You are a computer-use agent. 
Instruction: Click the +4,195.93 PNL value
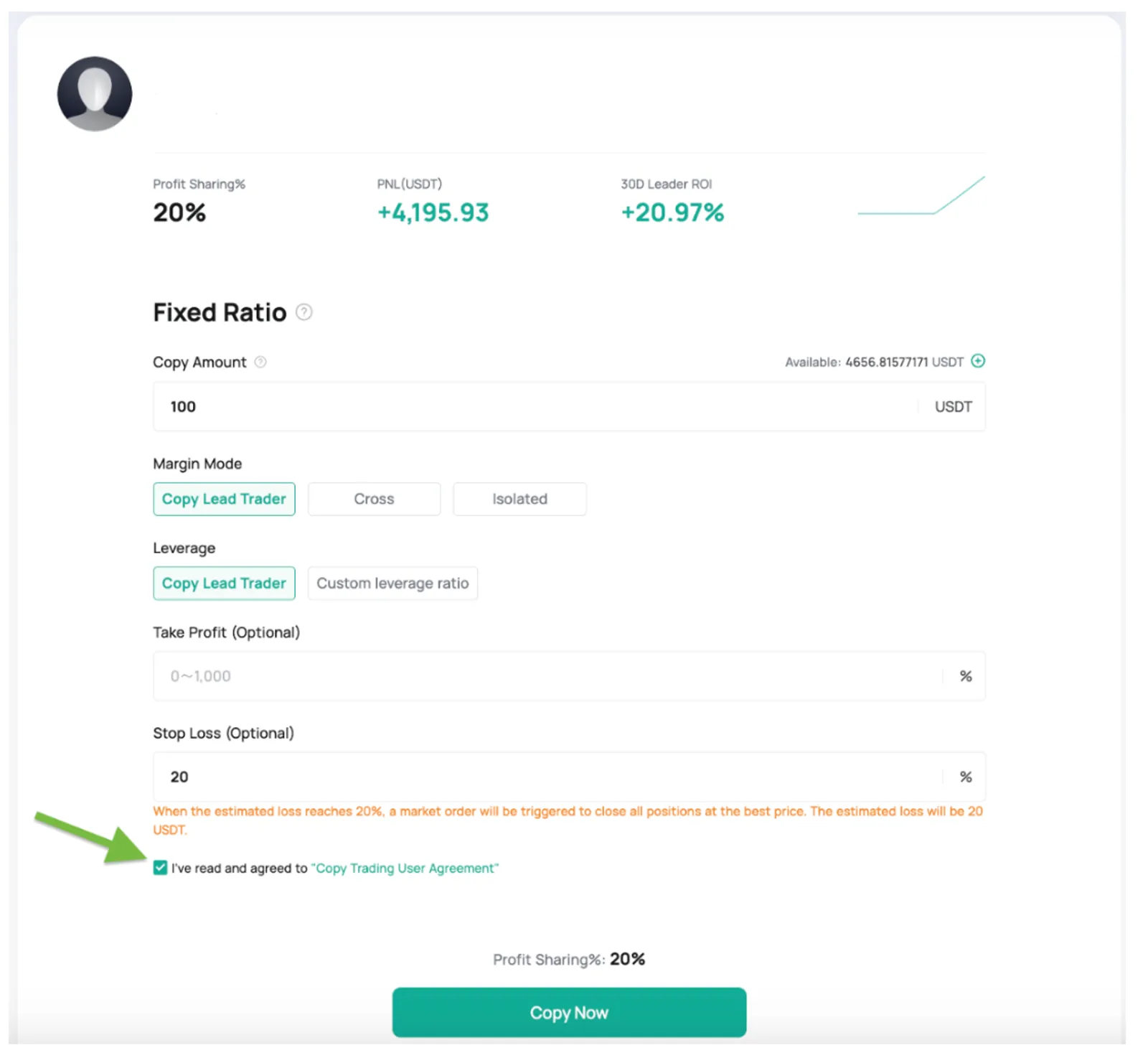tap(433, 212)
